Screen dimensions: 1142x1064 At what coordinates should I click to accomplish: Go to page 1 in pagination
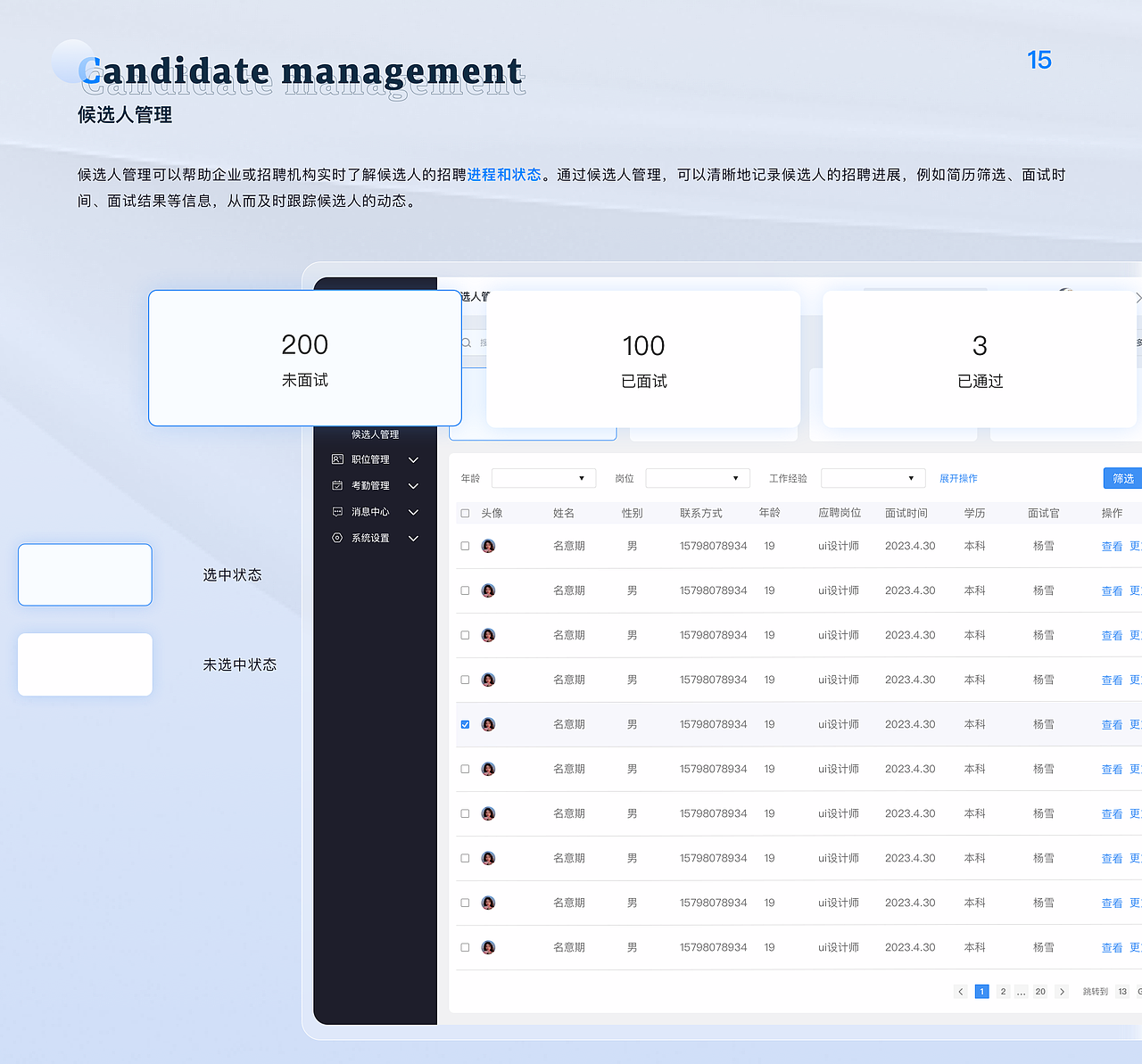[981, 992]
